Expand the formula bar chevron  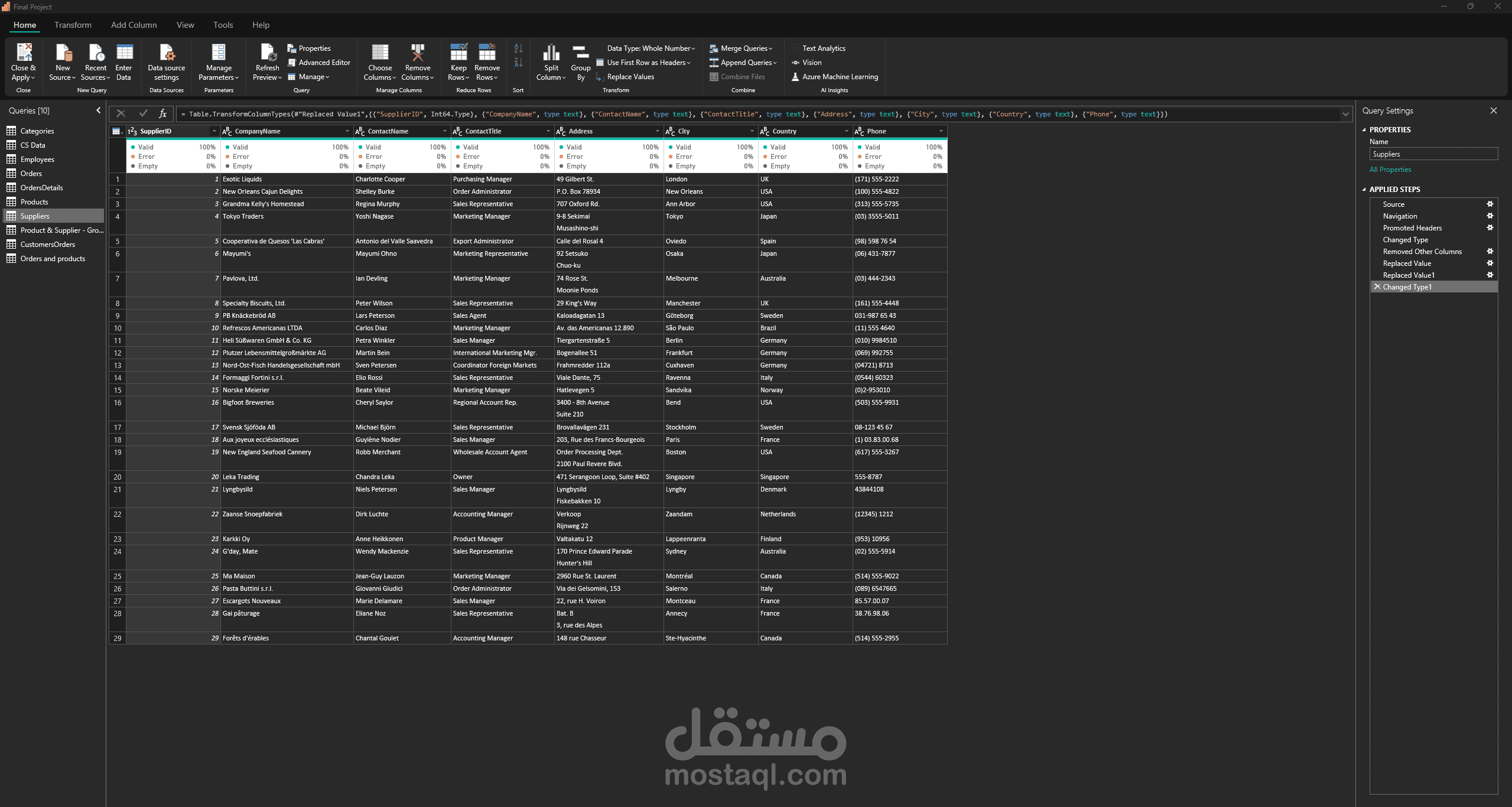(1345, 114)
